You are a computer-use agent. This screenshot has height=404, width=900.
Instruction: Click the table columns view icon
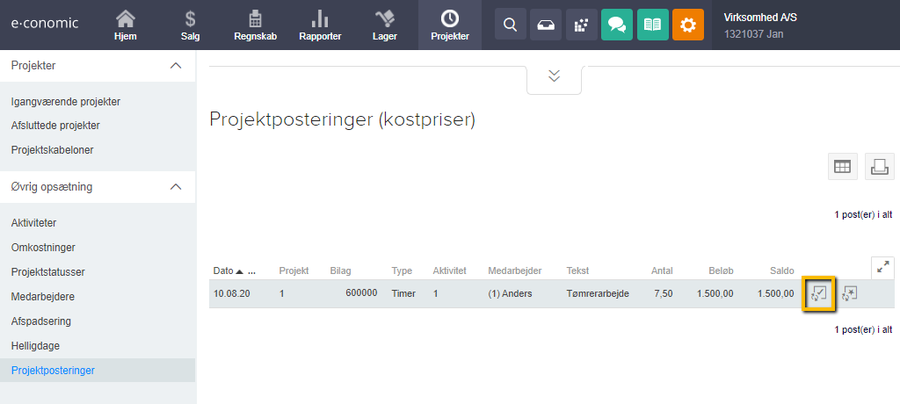pyautogui.click(x=842, y=167)
